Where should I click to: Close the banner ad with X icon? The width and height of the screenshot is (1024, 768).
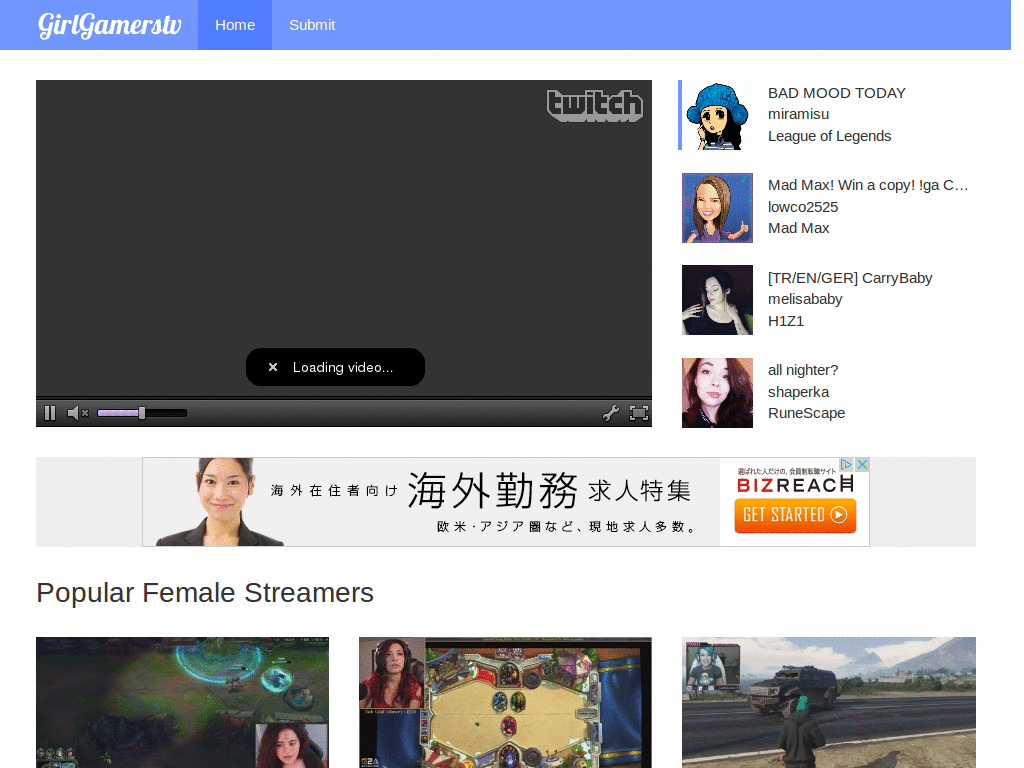tap(862, 464)
